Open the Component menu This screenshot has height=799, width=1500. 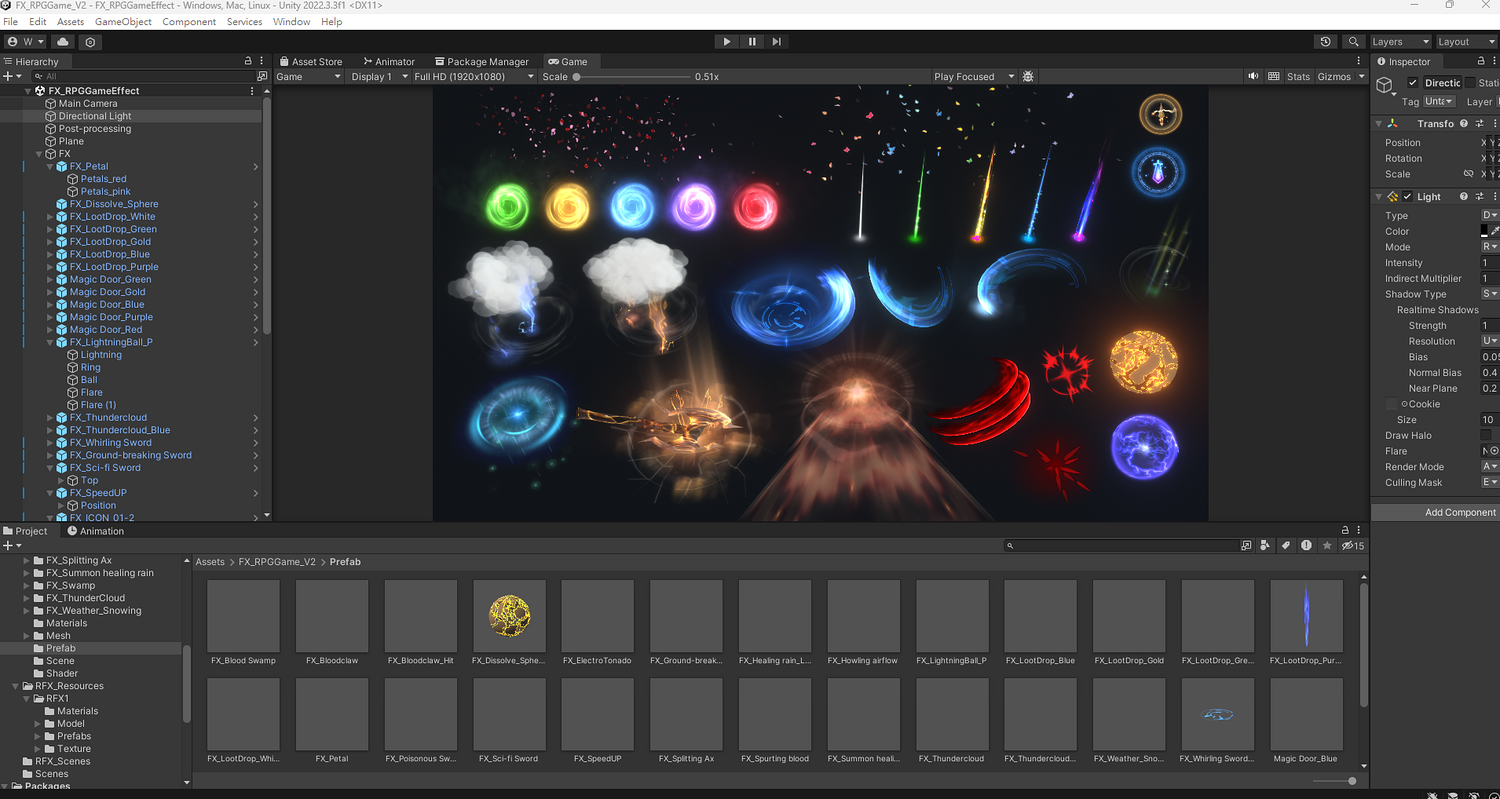coord(189,21)
